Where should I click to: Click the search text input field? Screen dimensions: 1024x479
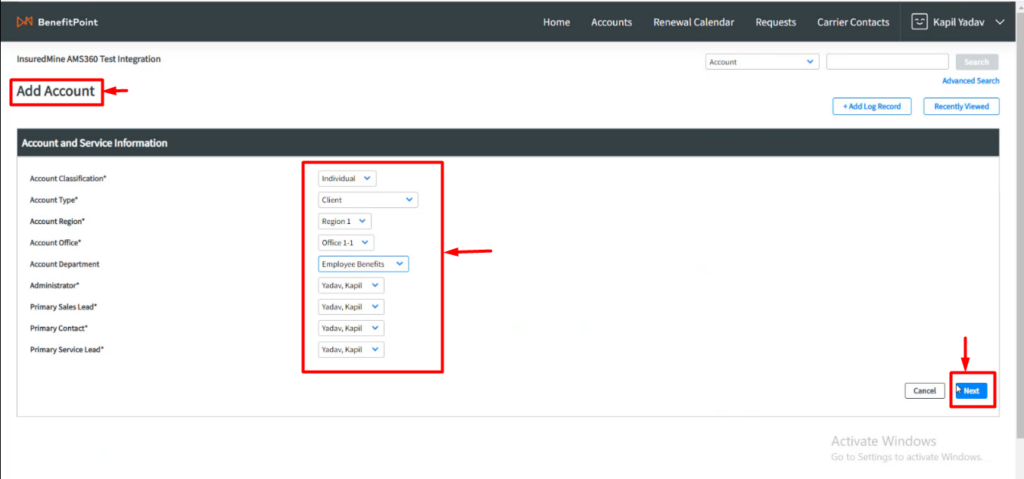(x=887, y=62)
